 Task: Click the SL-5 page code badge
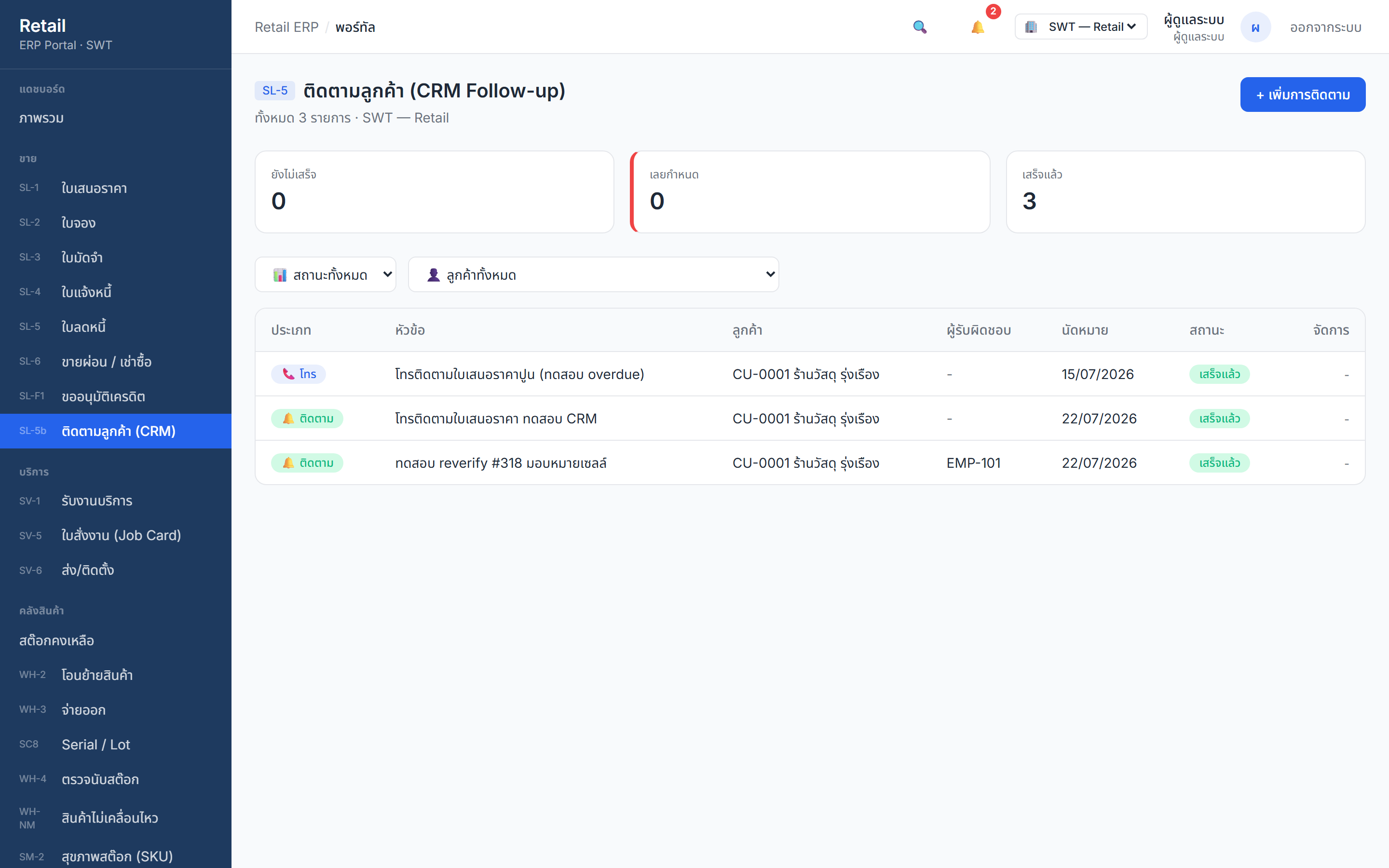275,90
